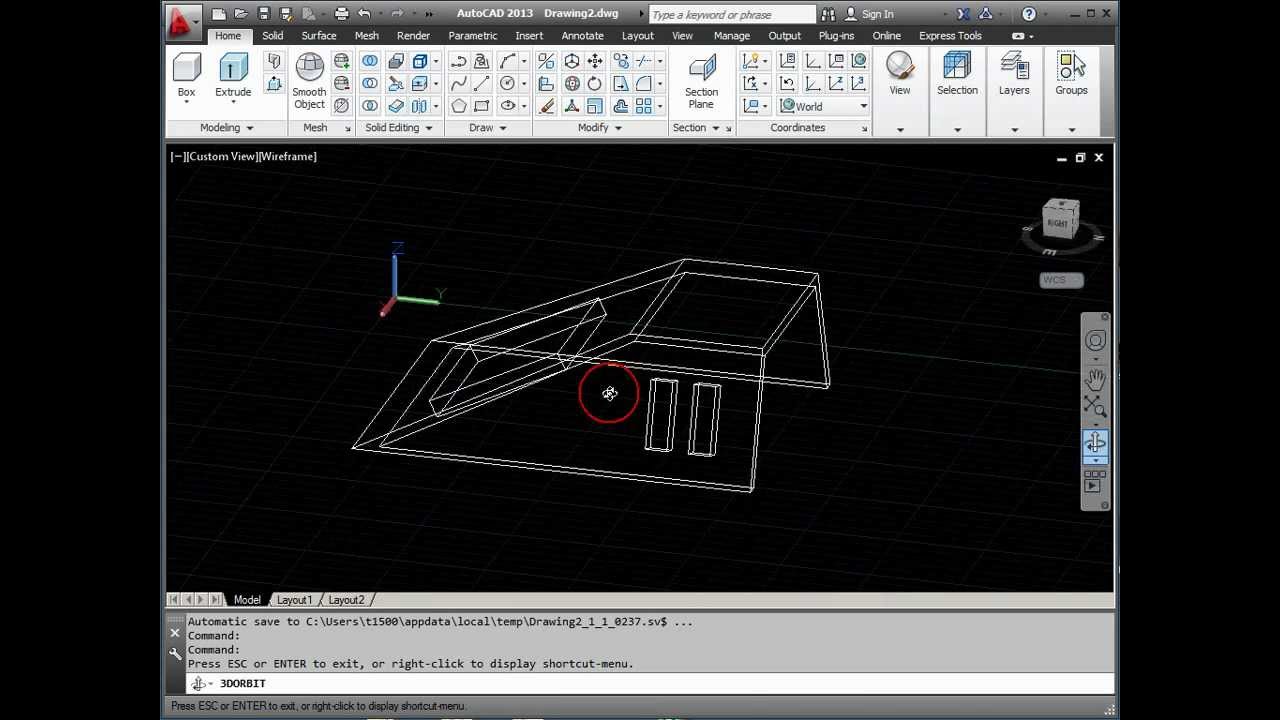The height and width of the screenshot is (720, 1280).
Task: Switch to the Solid ribbon tab
Action: [x=272, y=36]
